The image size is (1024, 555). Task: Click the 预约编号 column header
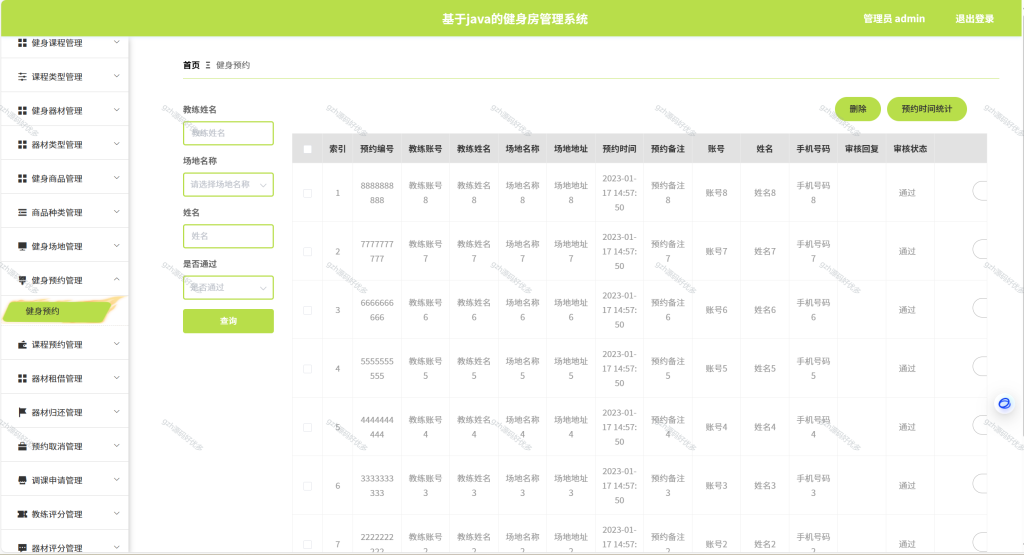[377, 149]
